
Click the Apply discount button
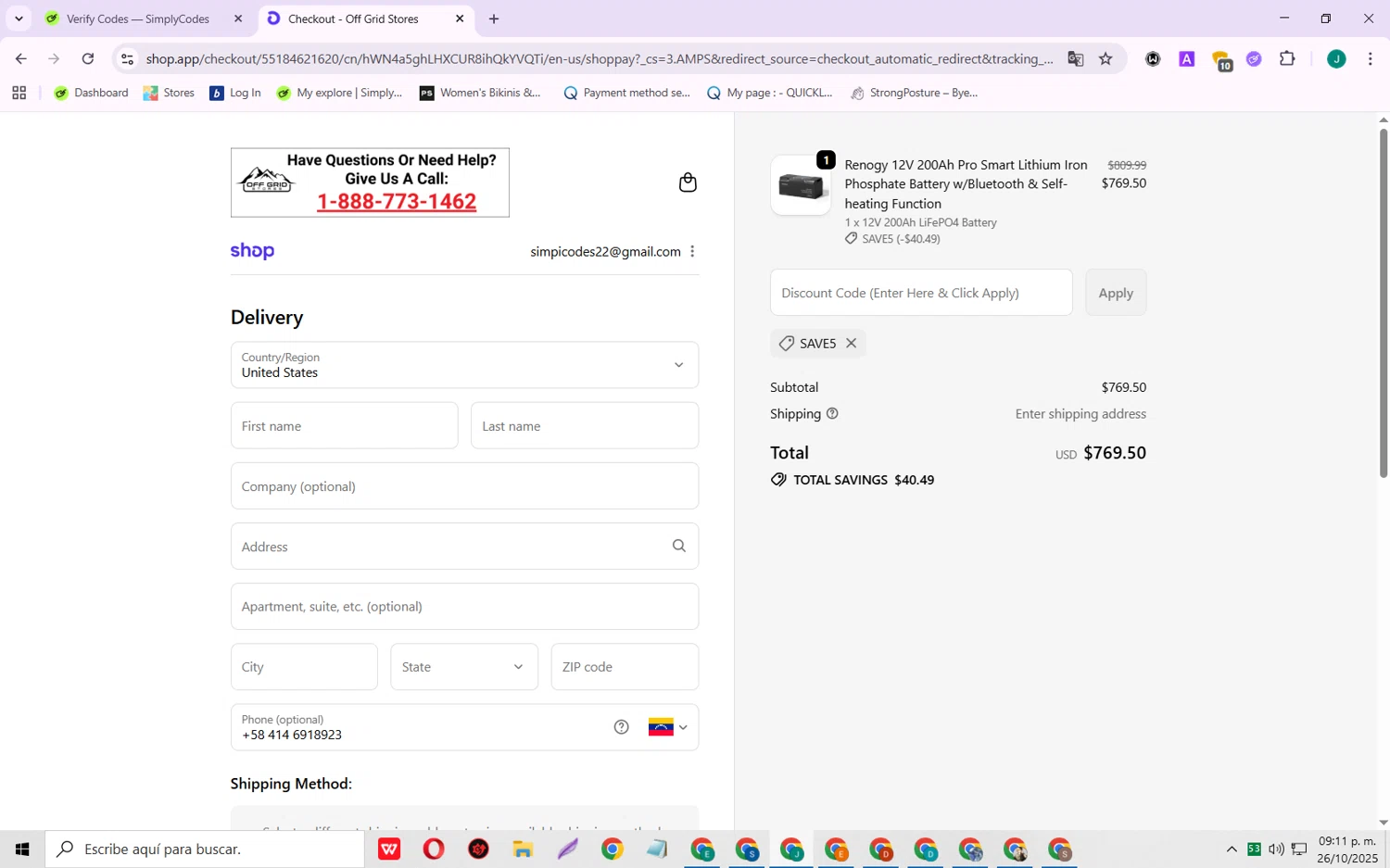tap(1116, 293)
